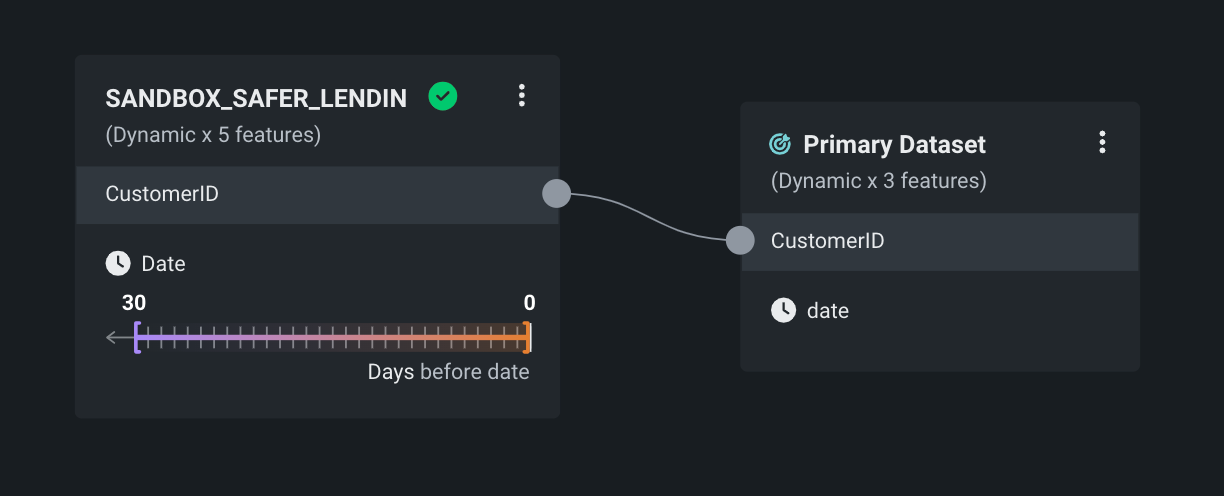The height and width of the screenshot is (496, 1224).
Task: Click the green validation checkmark icon
Action: click(443, 96)
